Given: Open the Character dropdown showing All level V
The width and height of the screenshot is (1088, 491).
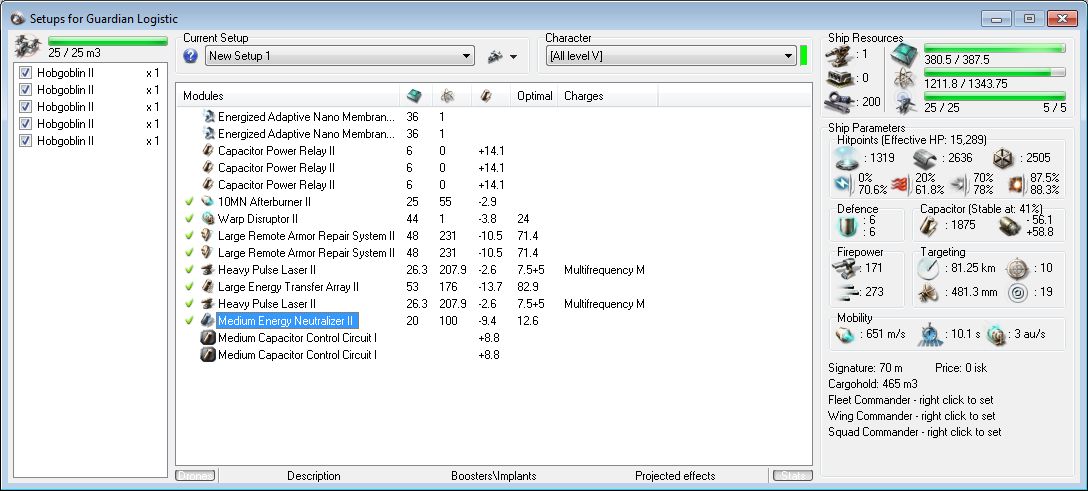Looking at the screenshot, I should [671, 56].
